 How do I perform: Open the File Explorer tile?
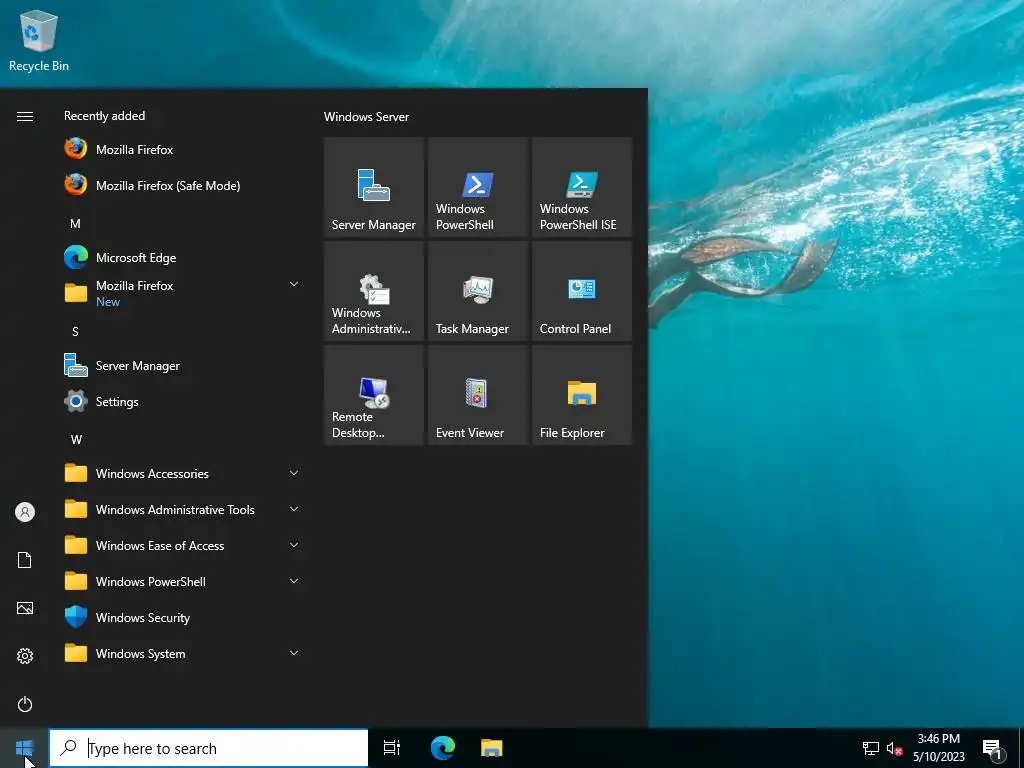(x=582, y=395)
